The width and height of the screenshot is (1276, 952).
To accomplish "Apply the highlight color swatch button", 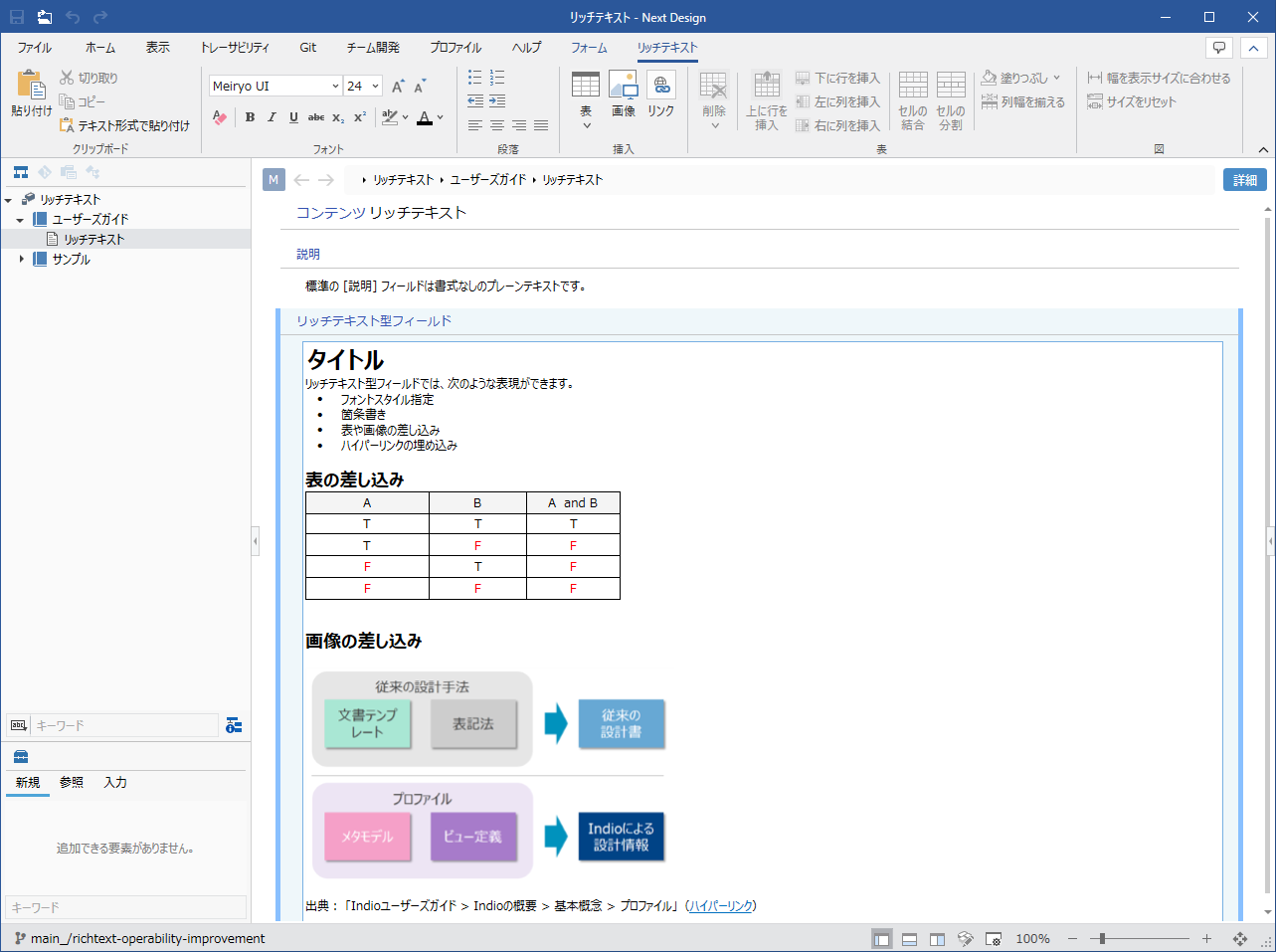I will tap(389, 117).
